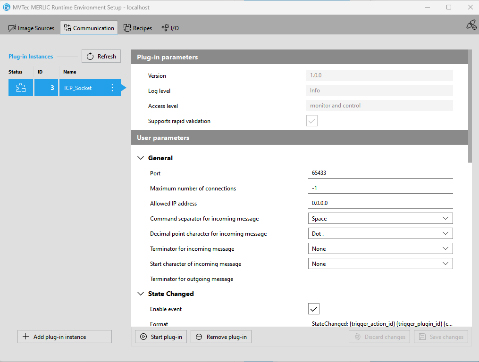
Task: Open the I/O tab
Action: point(170,28)
